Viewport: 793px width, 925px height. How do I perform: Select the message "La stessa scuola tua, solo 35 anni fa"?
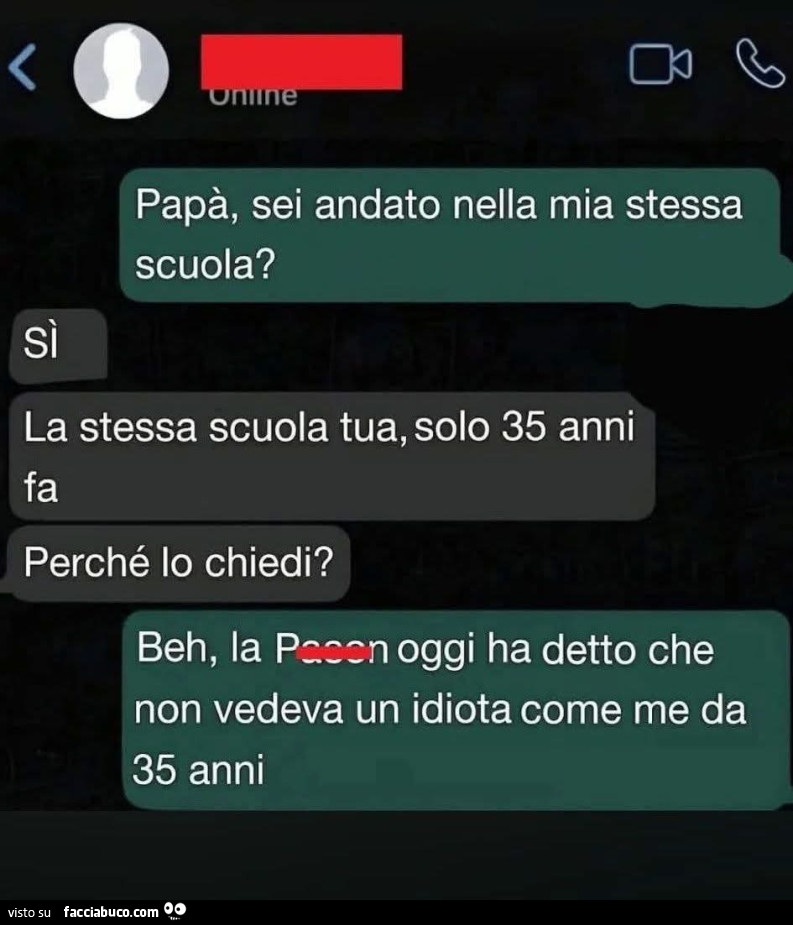point(332,457)
